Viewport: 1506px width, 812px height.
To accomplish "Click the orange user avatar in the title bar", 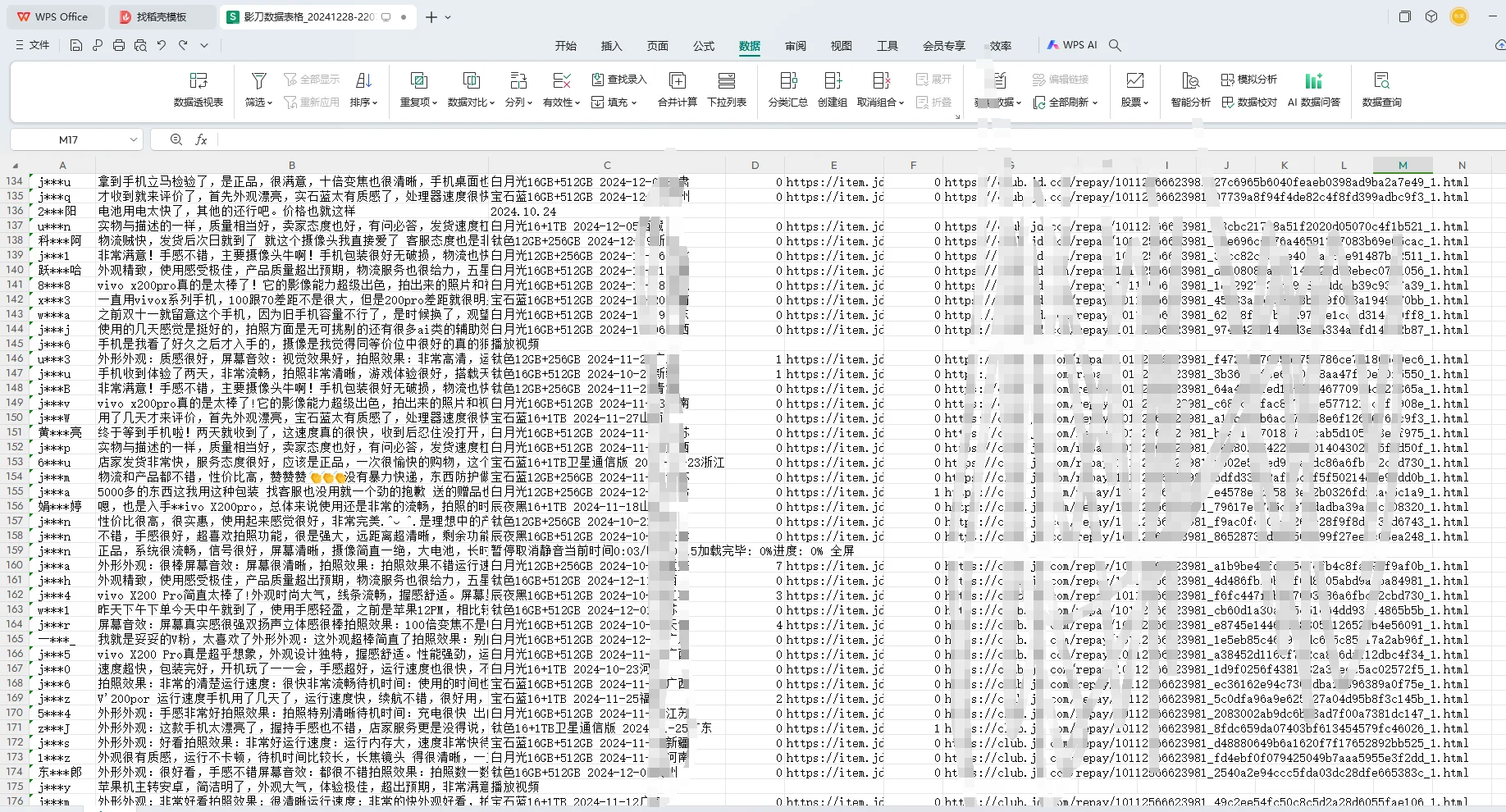I will [x=1459, y=16].
